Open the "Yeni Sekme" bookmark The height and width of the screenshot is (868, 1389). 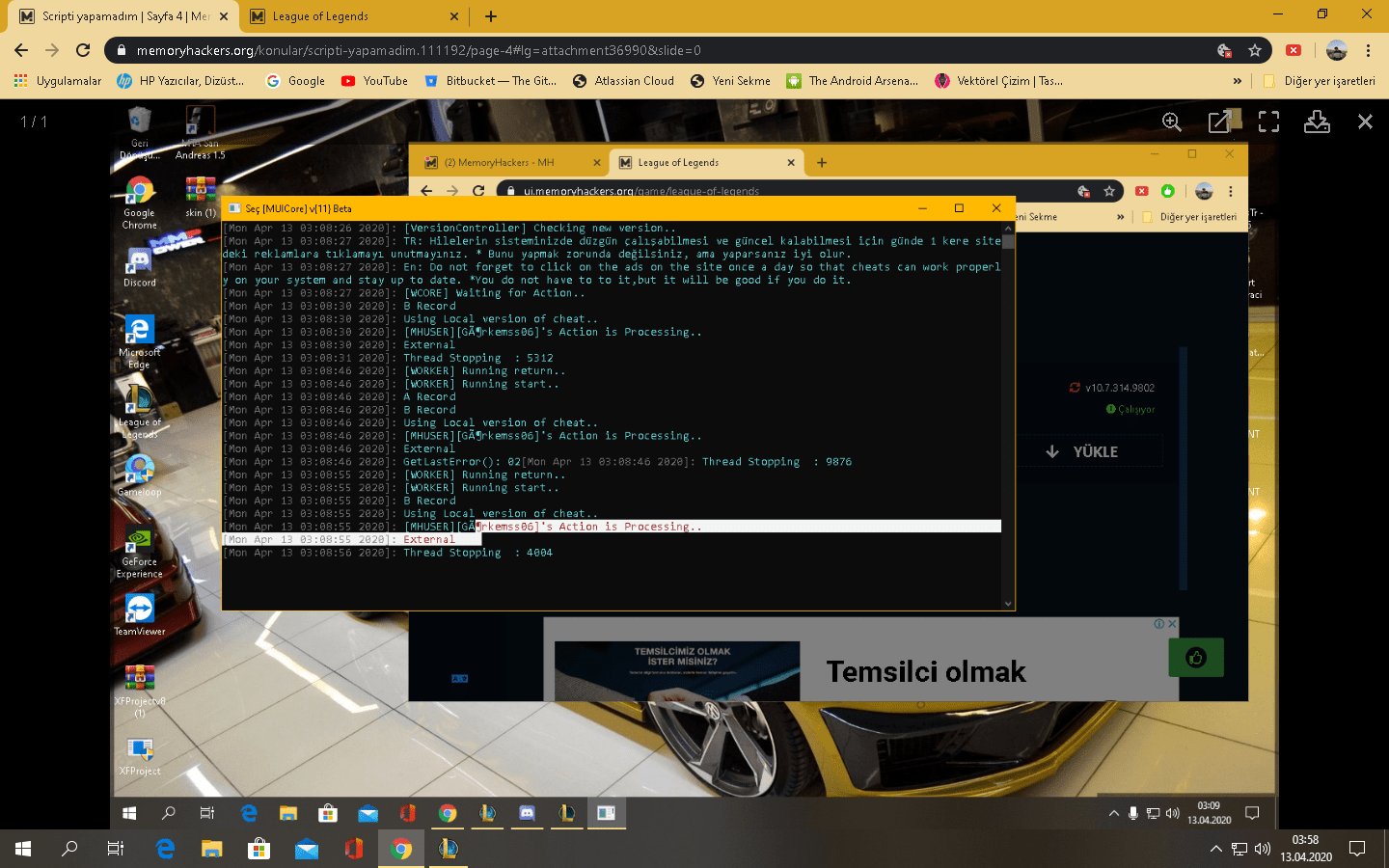(x=730, y=81)
